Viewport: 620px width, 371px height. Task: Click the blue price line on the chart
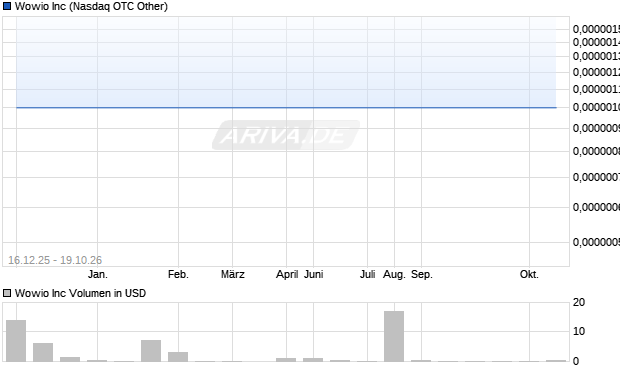pos(286,107)
